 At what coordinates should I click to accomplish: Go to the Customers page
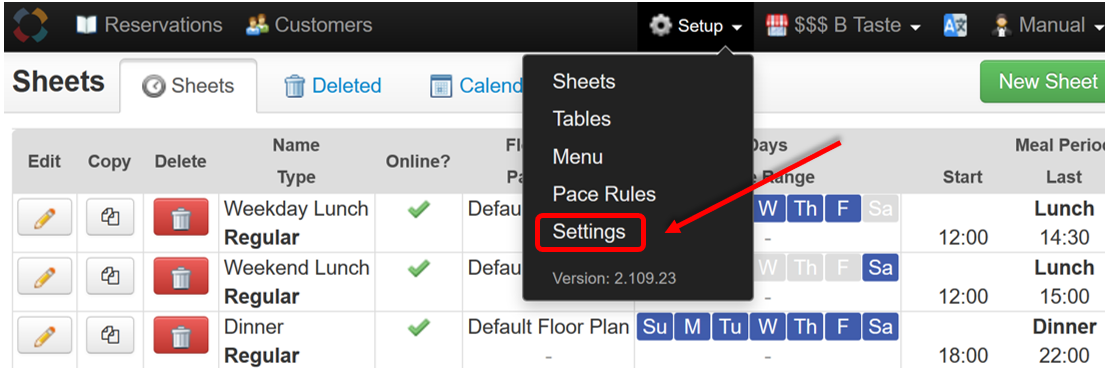coord(309,25)
